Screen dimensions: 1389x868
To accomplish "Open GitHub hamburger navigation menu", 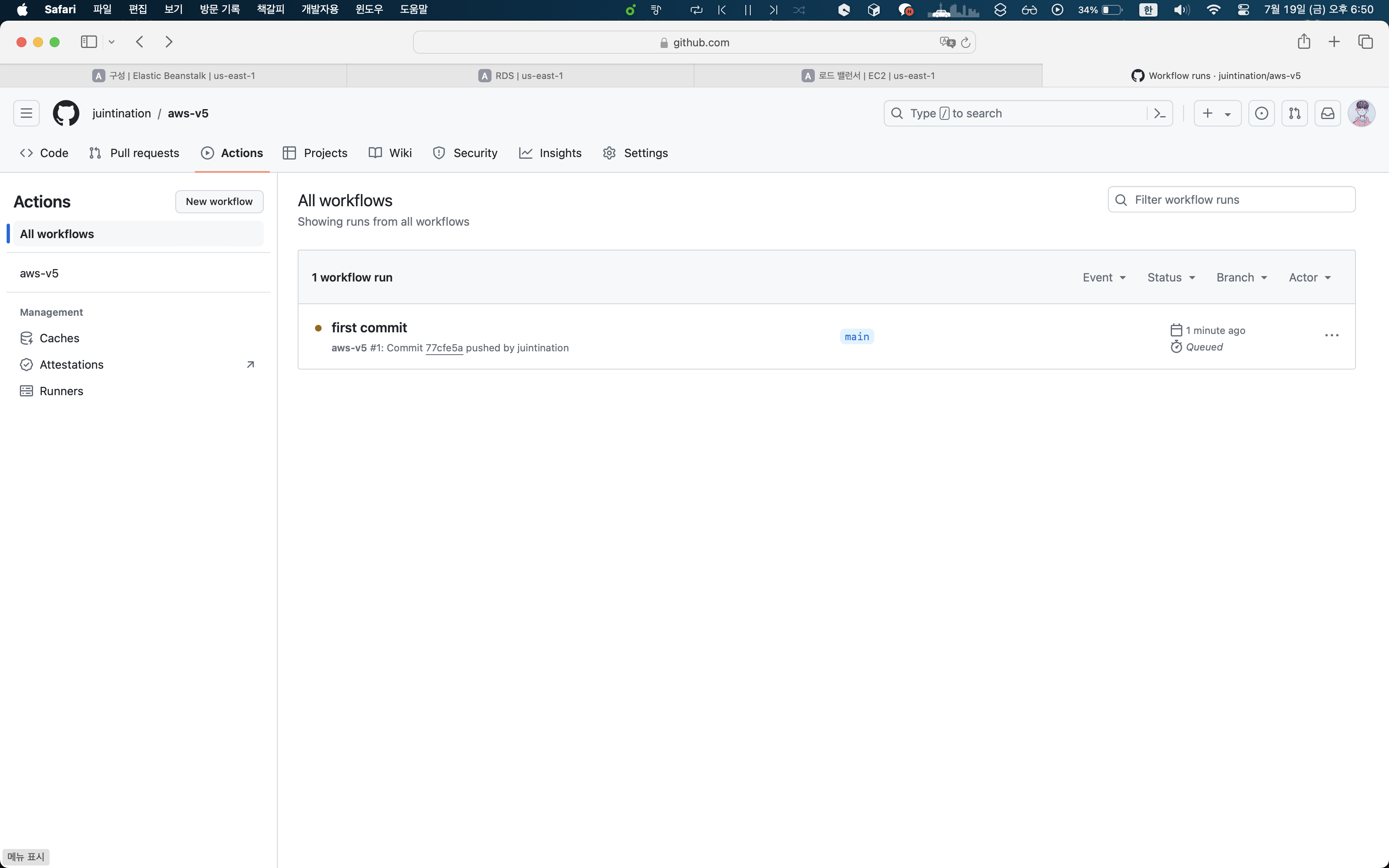I will [x=26, y=113].
